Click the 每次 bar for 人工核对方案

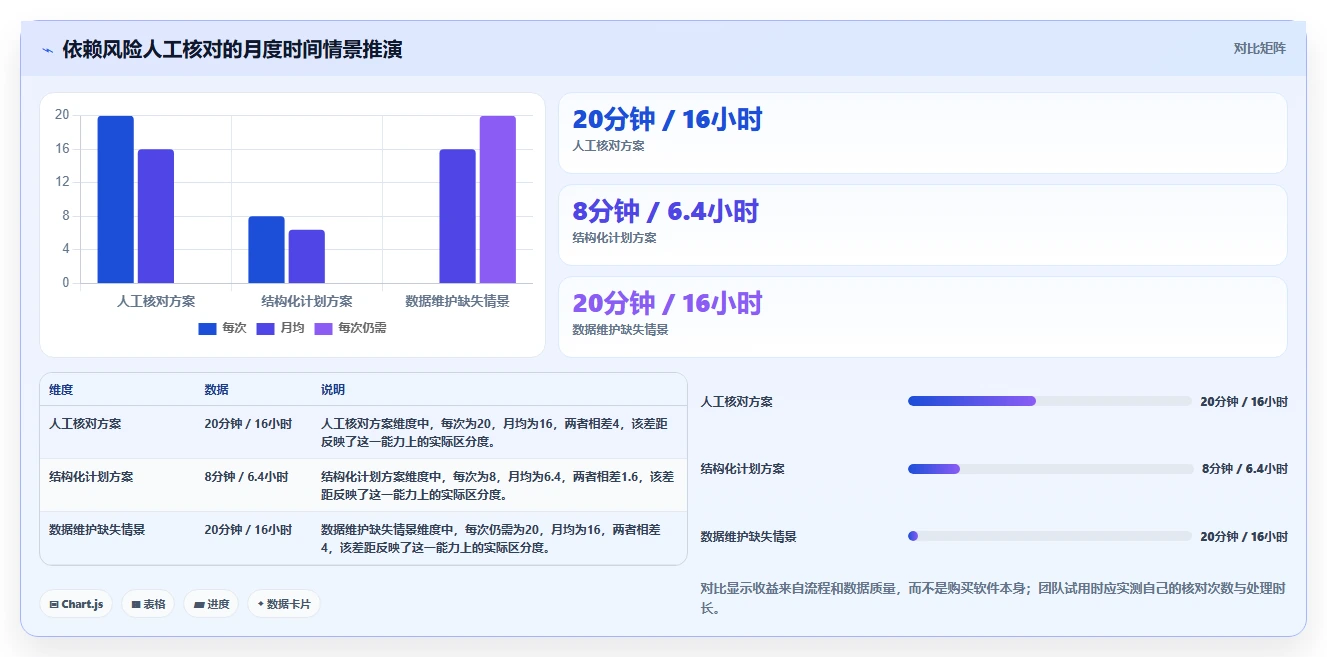[x=116, y=199]
